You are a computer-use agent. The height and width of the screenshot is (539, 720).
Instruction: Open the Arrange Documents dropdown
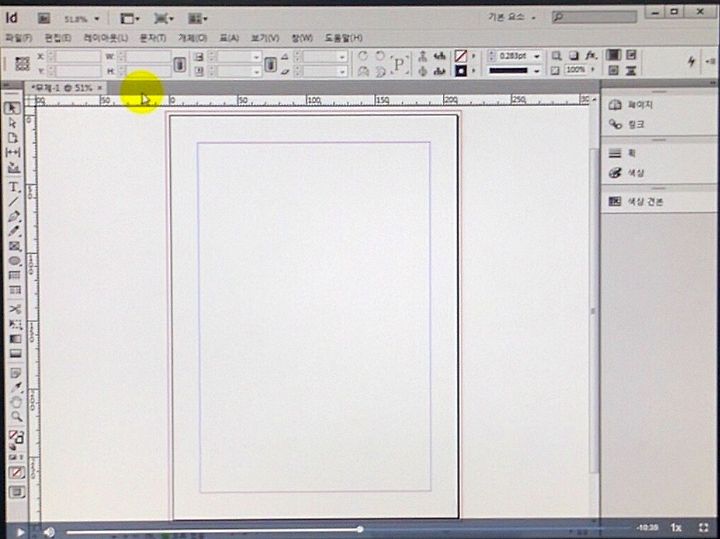point(197,18)
